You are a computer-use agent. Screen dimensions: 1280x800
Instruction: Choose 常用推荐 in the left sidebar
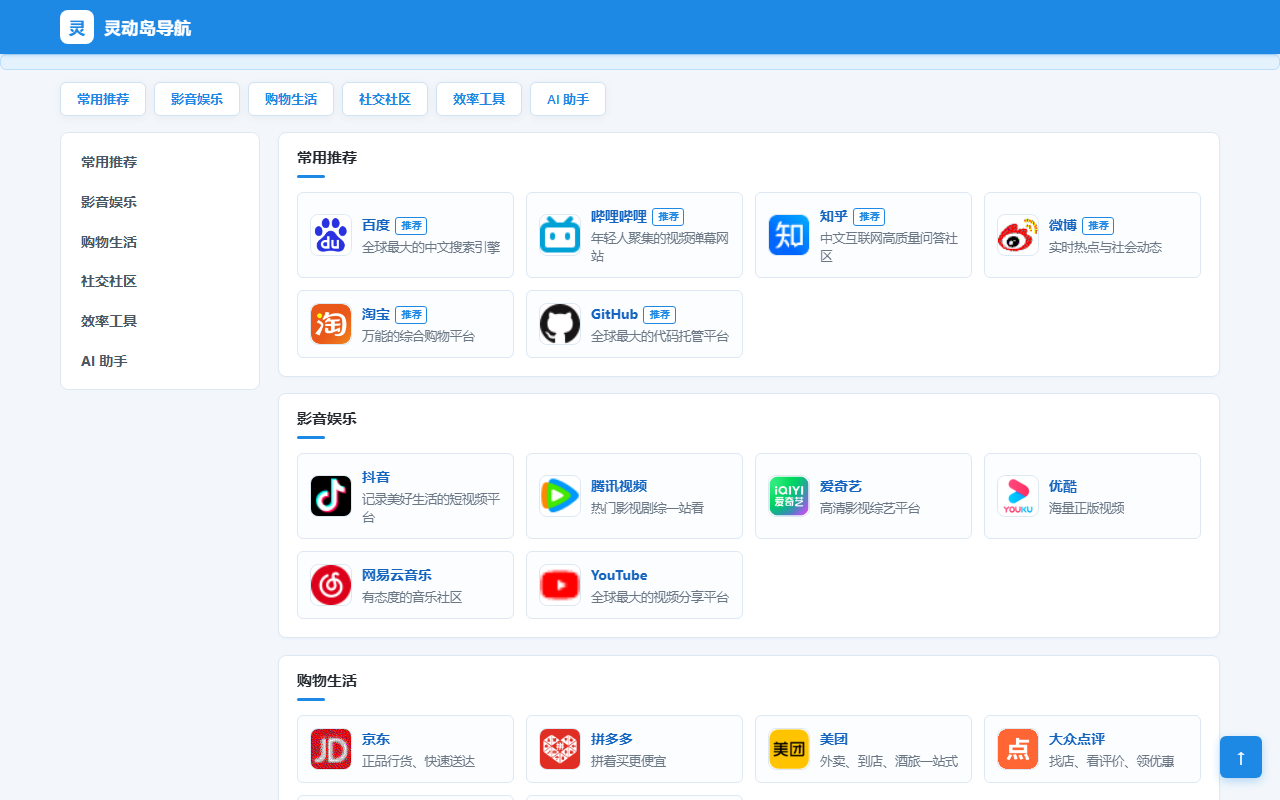[160, 162]
